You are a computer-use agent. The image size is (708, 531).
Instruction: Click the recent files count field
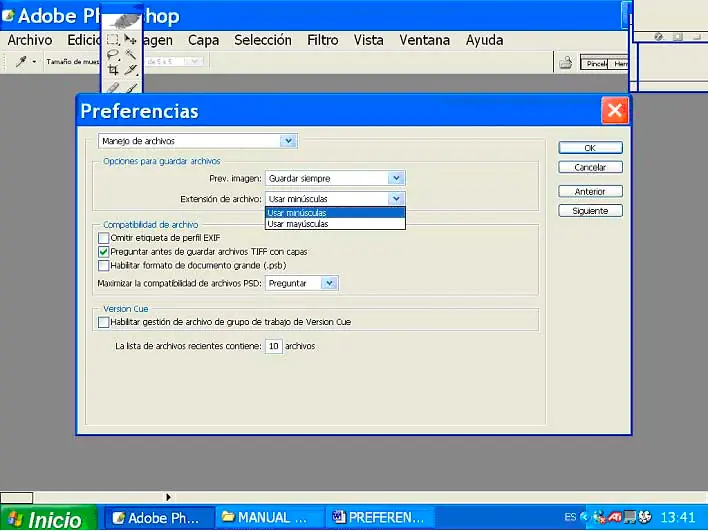(x=274, y=346)
